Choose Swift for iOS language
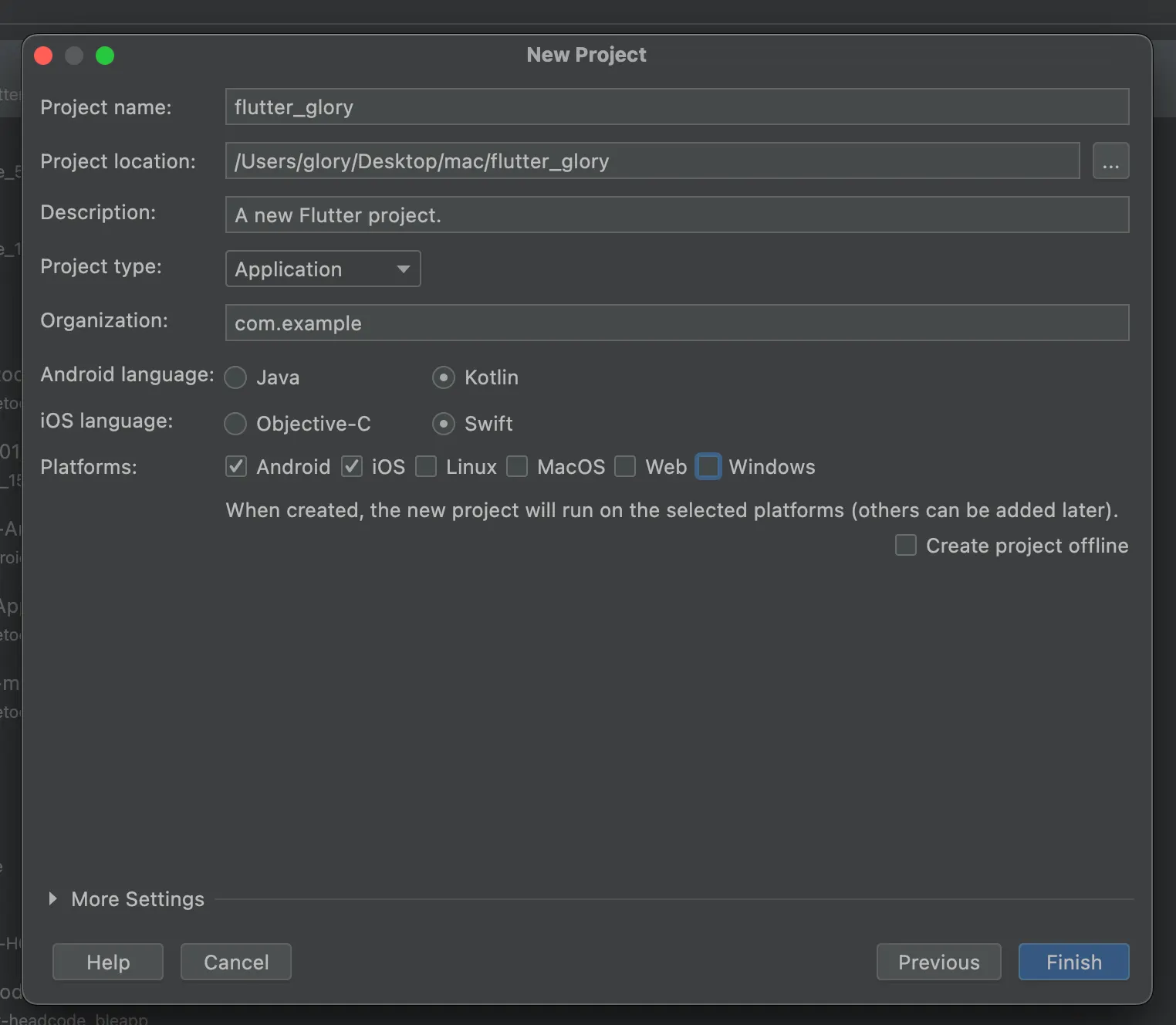This screenshot has height=1025, width=1176. tap(443, 424)
